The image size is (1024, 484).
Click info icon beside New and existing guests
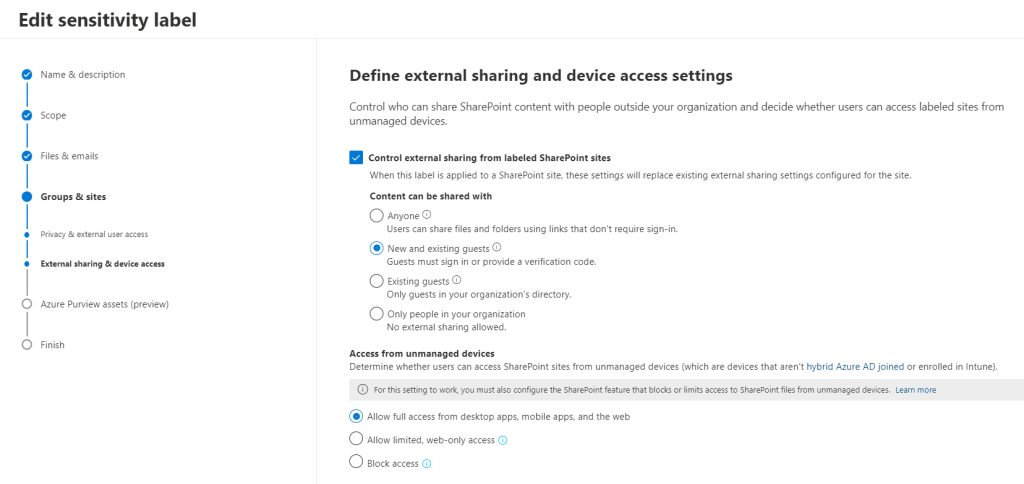(x=497, y=248)
